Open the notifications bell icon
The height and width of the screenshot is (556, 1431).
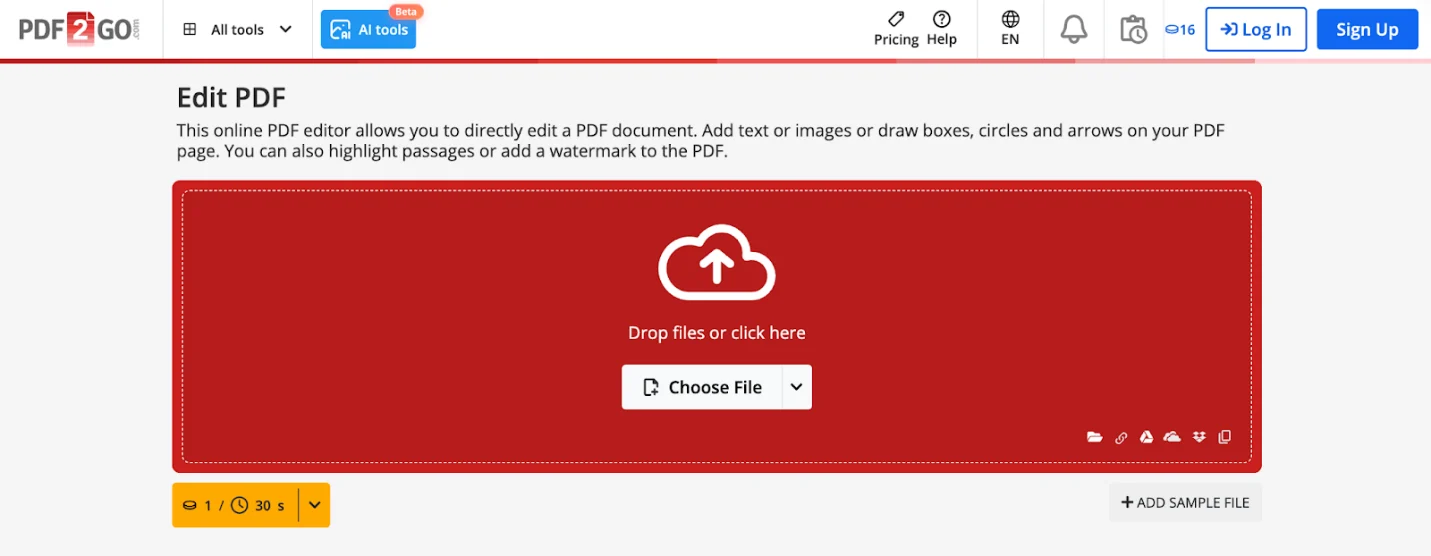click(x=1074, y=29)
